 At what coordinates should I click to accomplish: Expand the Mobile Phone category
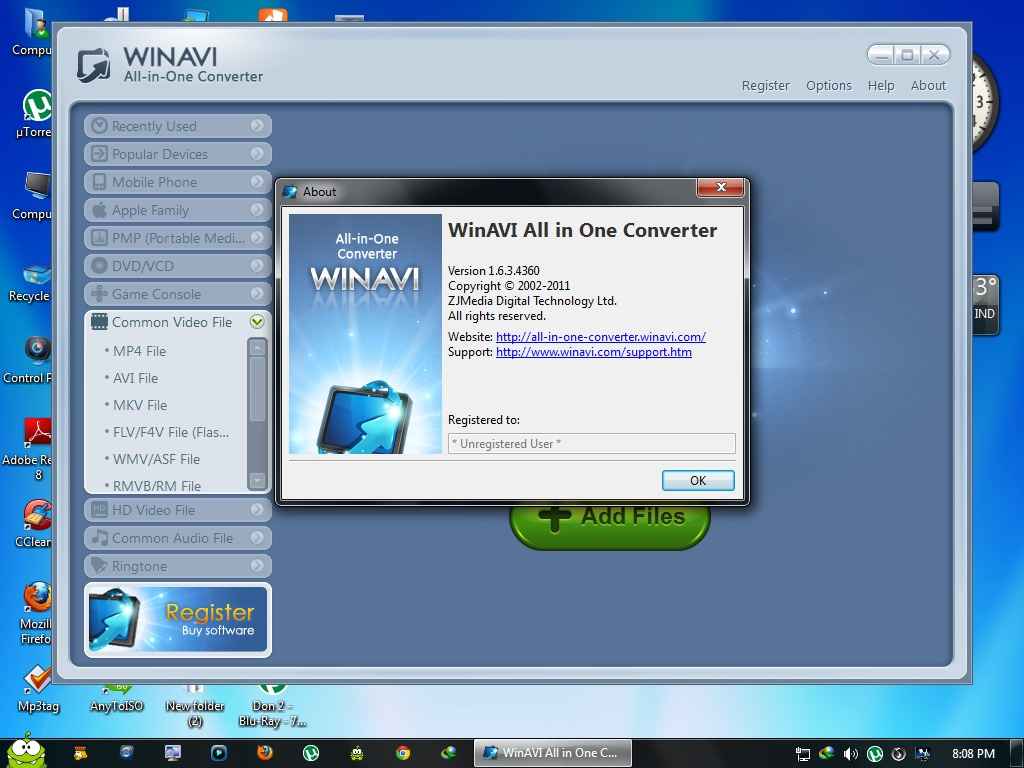[178, 182]
